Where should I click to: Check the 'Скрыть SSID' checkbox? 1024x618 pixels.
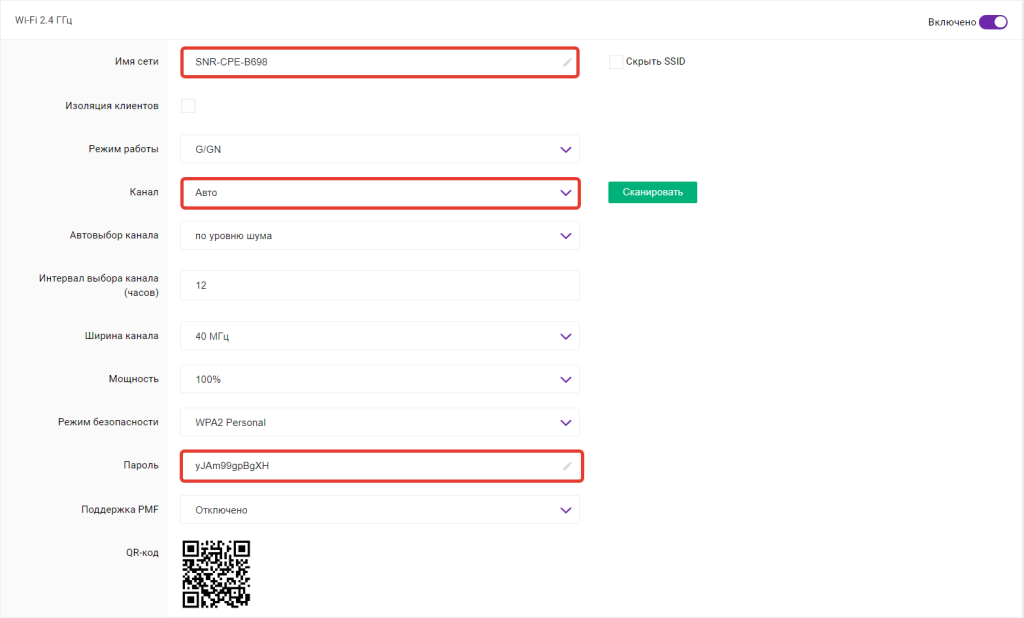click(616, 62)
